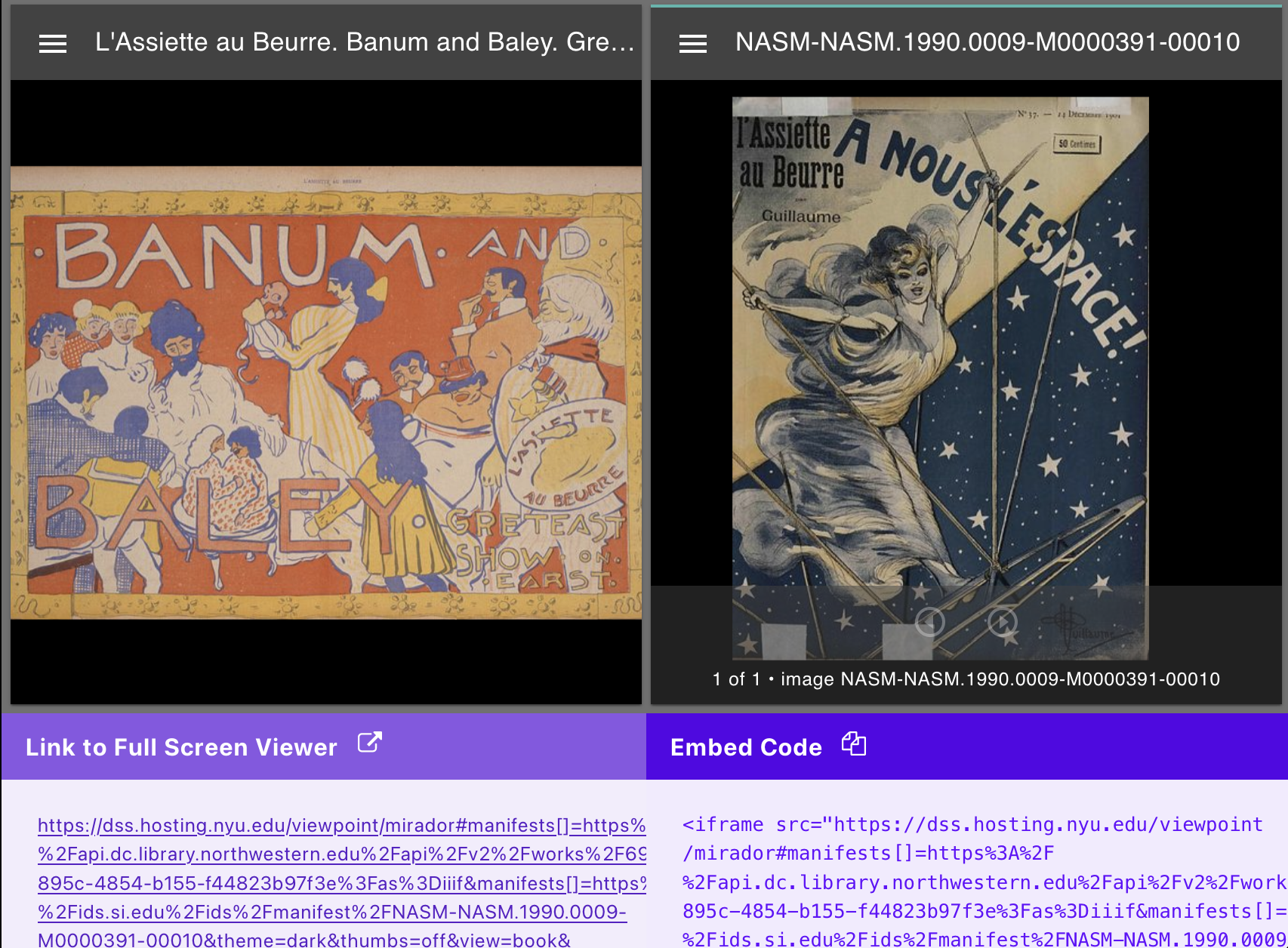Click the L'Assiette au Beurre window title
Image resolution: width=1288 pixels, height=948 pixels.
365,42
